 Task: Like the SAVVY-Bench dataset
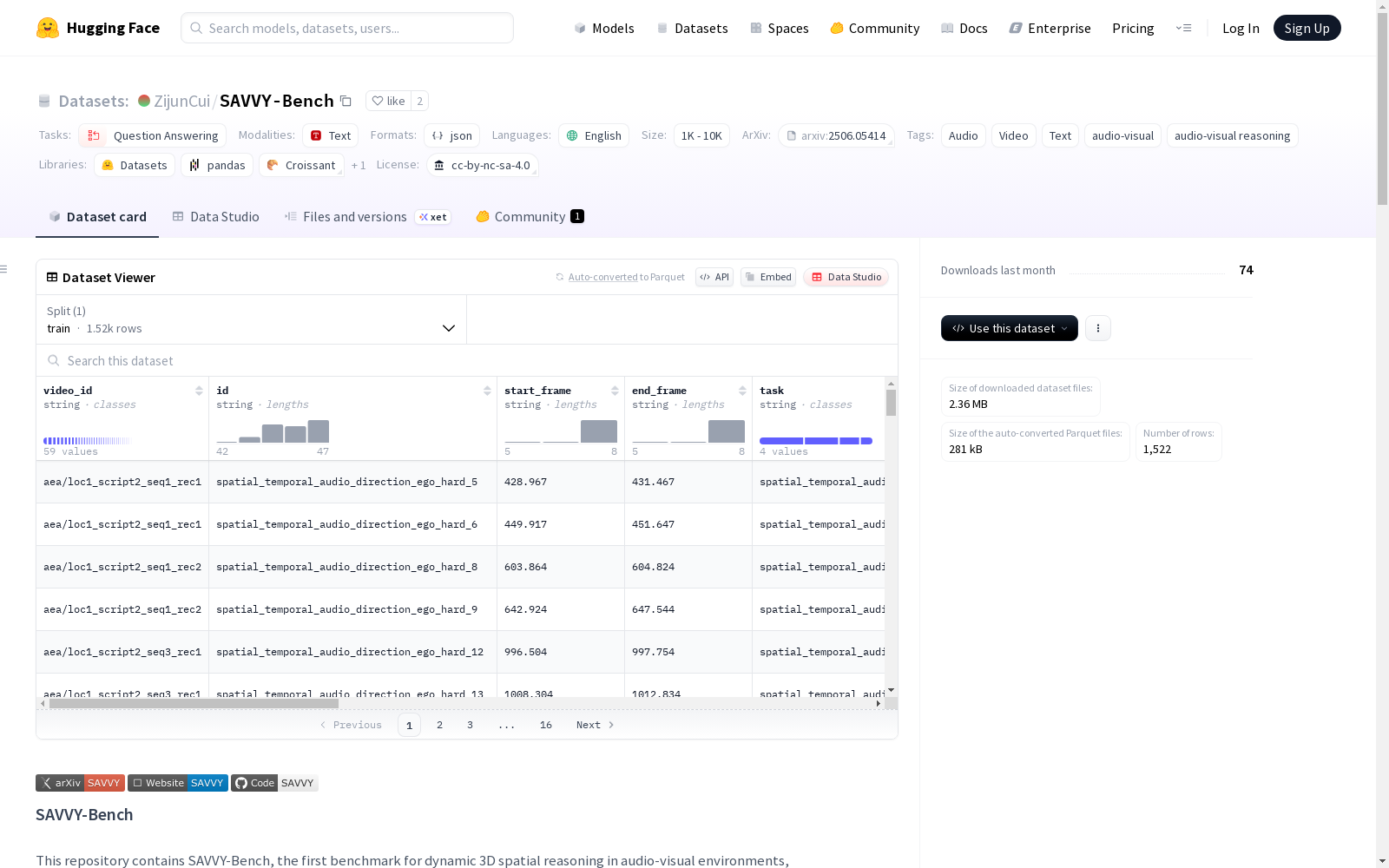pyautogui.click(x=388, y=101)
